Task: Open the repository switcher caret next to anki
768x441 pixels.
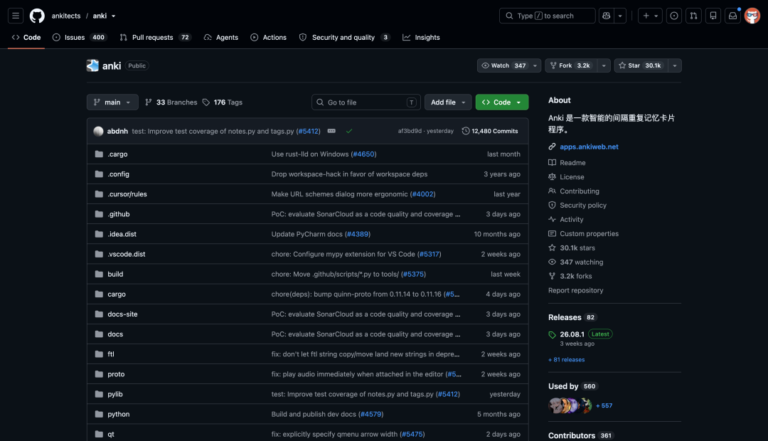Action: click(x=113, y=16)
